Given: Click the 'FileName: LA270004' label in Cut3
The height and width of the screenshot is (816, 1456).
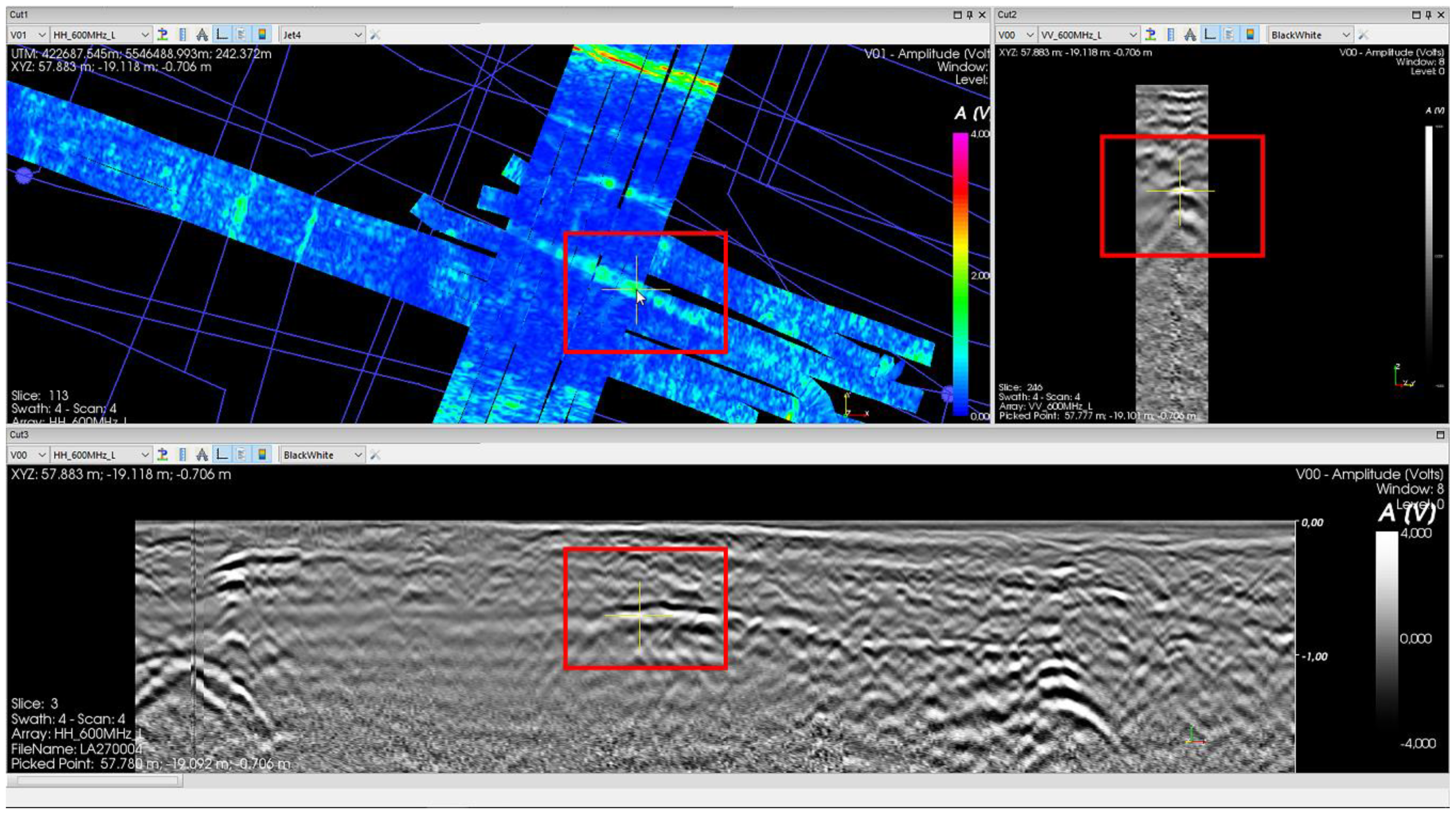Looking at the screenshot, I should coord(76,749).
